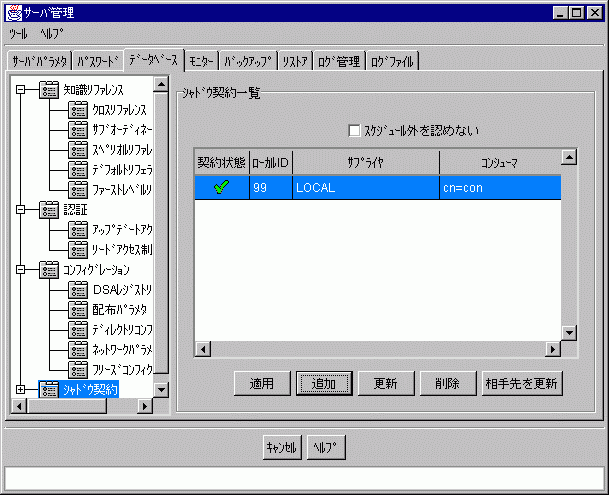Click the キャンセル button

pyautogui.click(x=282, y=448)
